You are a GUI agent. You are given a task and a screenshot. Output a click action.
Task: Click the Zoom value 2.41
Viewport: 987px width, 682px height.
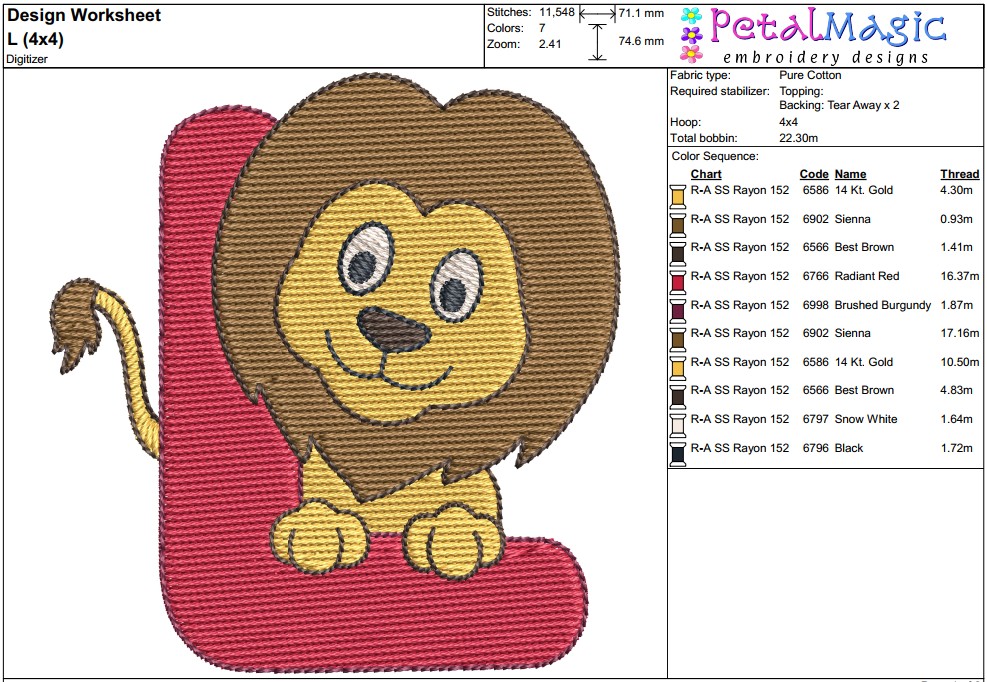pyautogui.click(x=550, y=44)
